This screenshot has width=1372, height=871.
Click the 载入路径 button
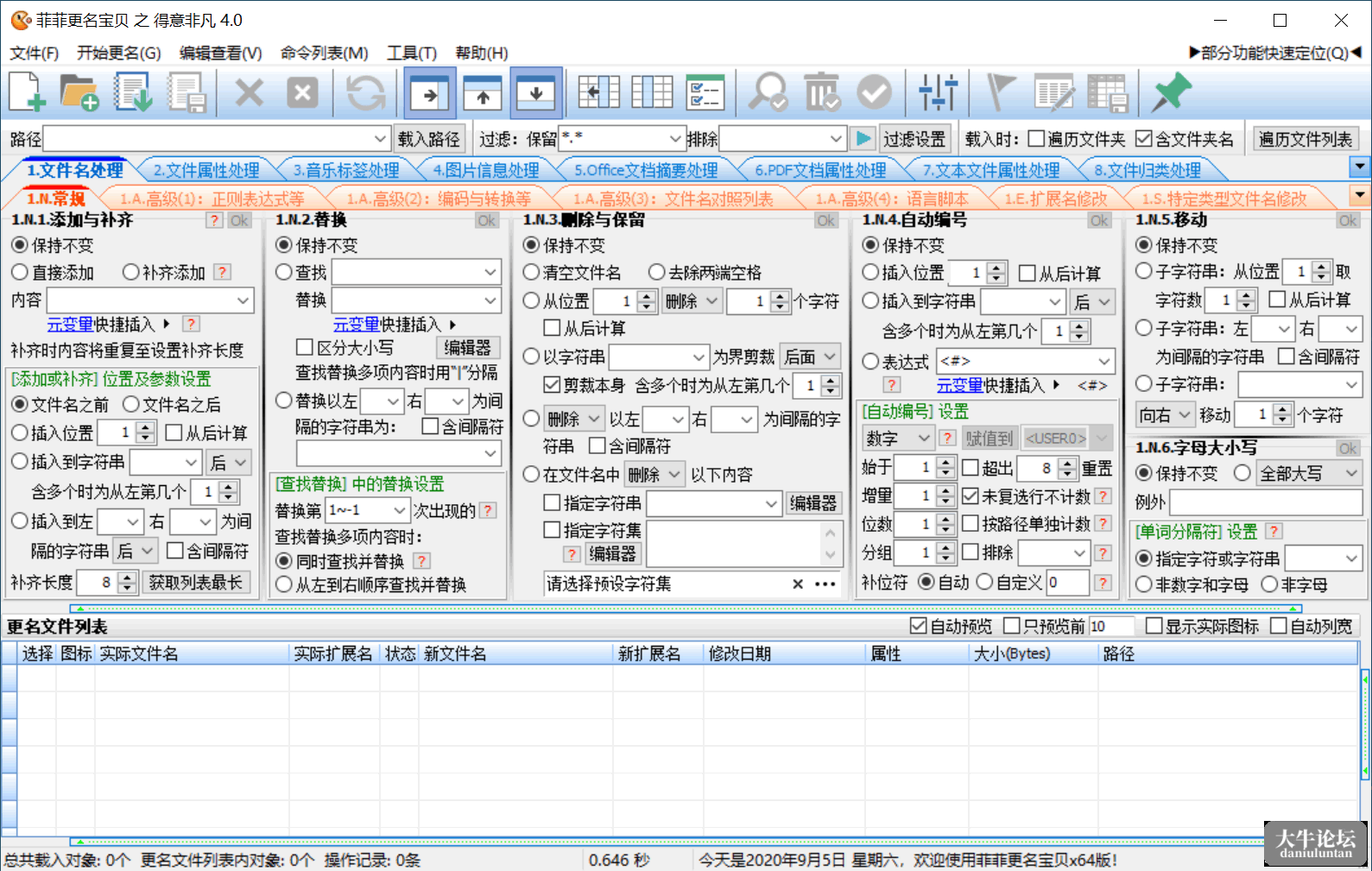(429, 139)
